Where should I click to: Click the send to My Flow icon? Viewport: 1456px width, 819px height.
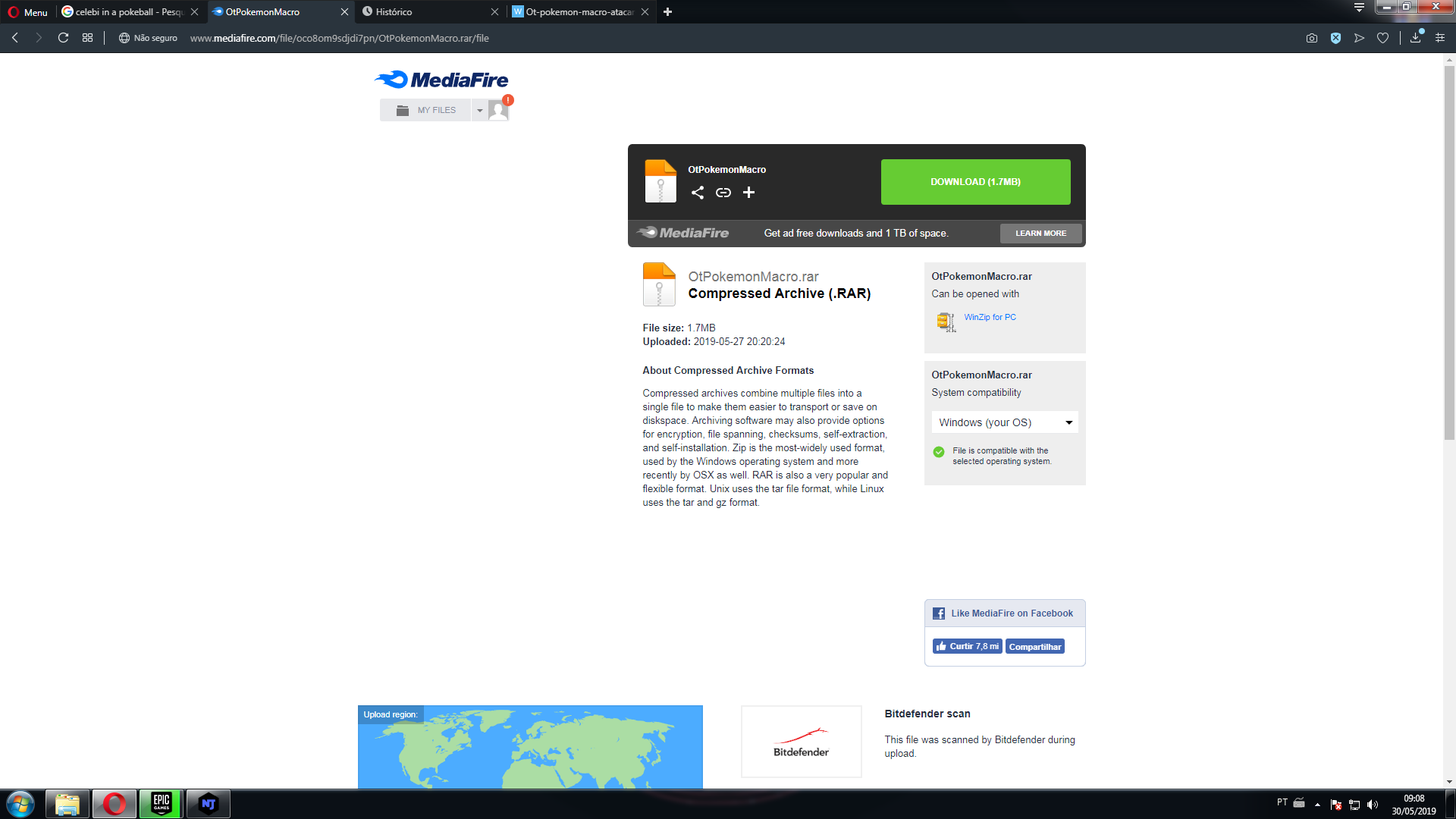pos(1360,38)
